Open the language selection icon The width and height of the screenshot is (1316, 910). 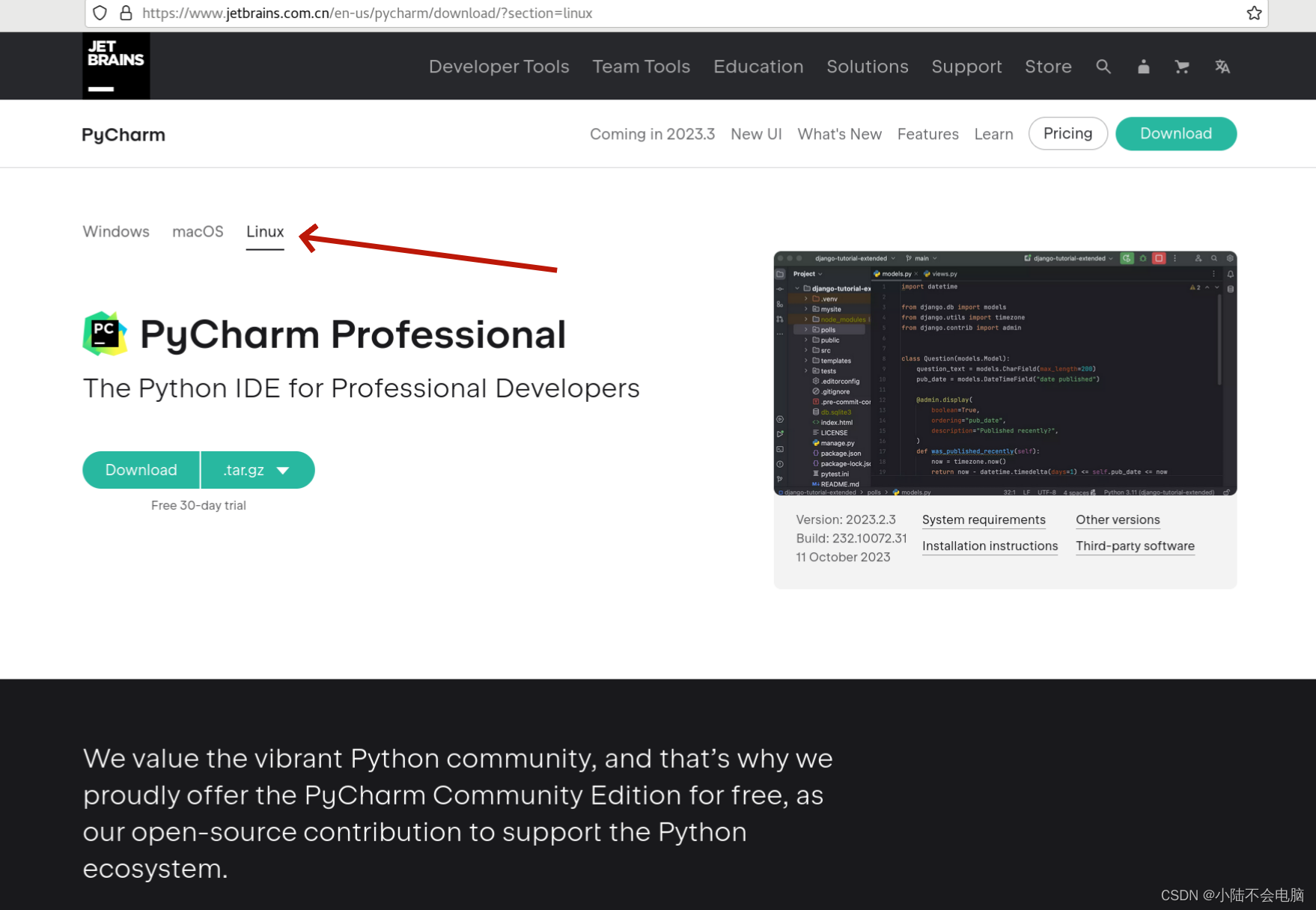[1222, 67]
